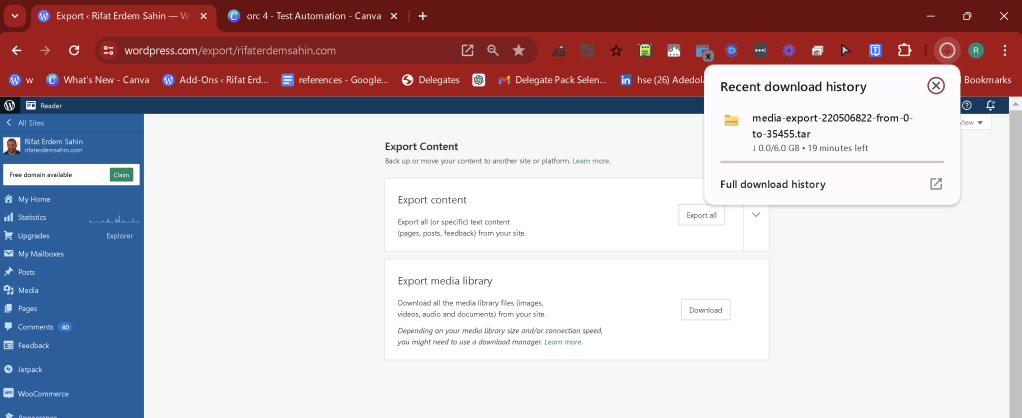Viewport: 1022px width, 418px height.
Task: Click the page scrollbar up arrow
Action: pos(1014,104)
